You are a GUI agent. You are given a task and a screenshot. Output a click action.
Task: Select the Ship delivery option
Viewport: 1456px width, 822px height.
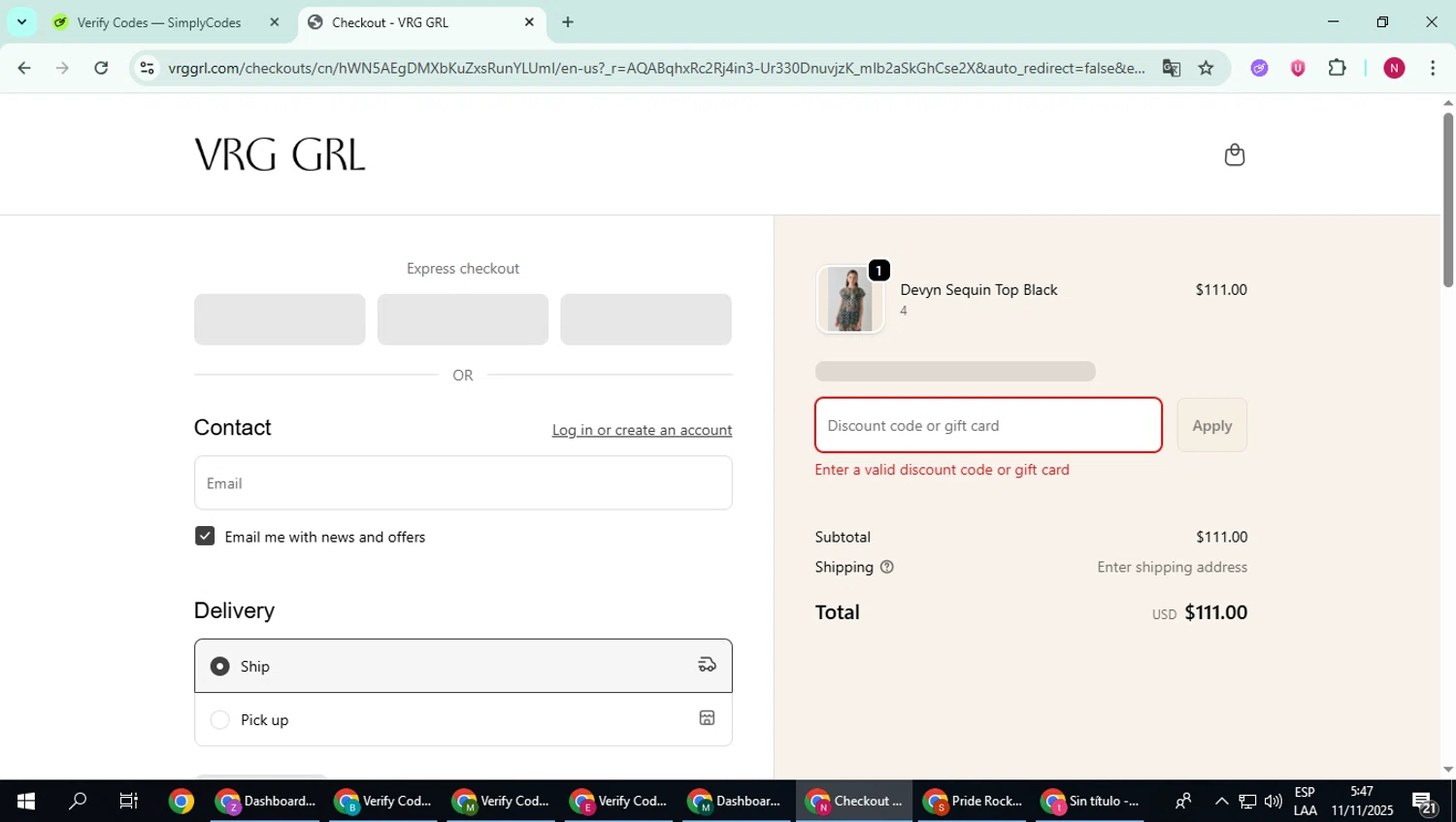click(x=463, y=666)
